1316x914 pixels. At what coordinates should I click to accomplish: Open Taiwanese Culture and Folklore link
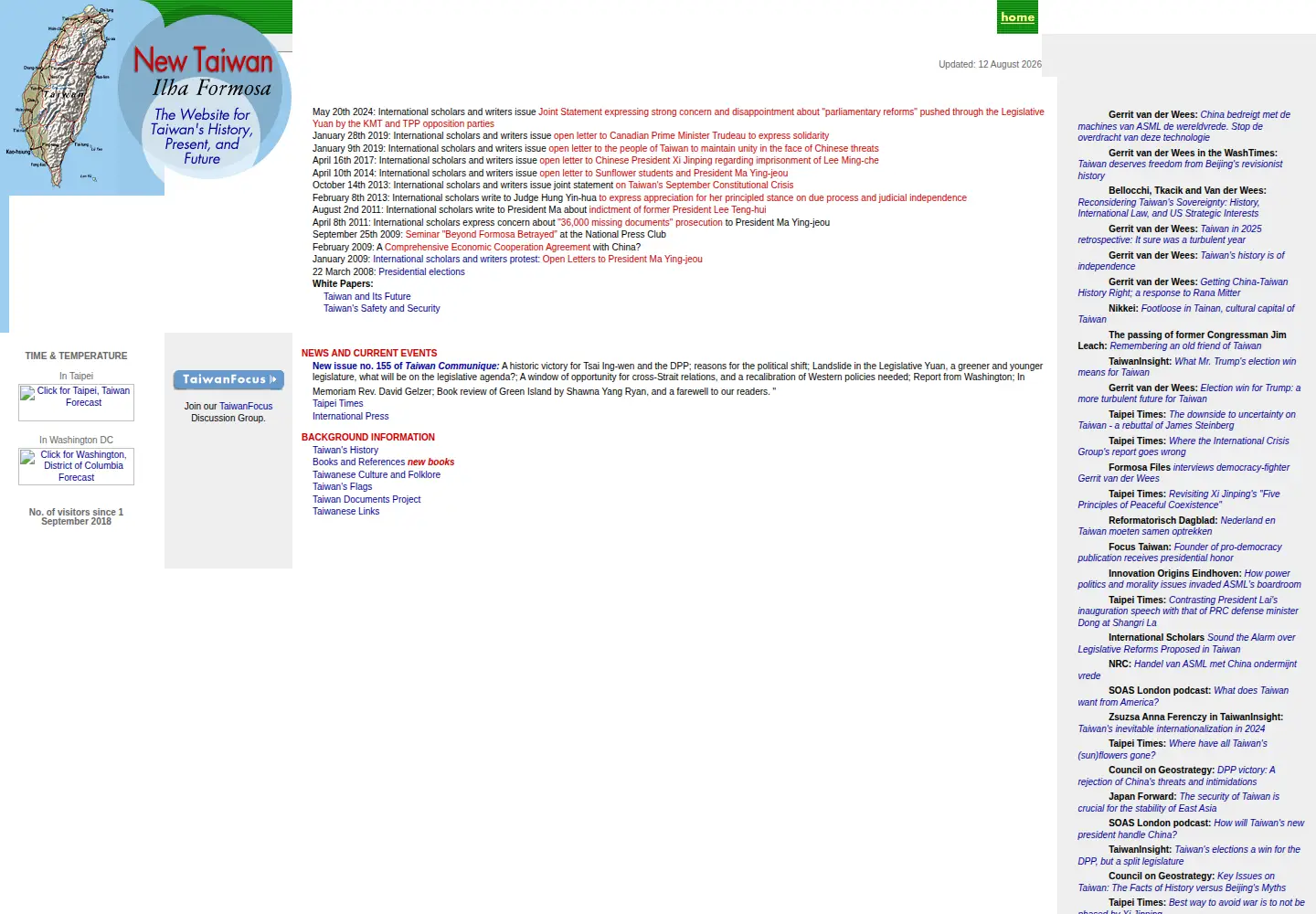tap(377, 475)
